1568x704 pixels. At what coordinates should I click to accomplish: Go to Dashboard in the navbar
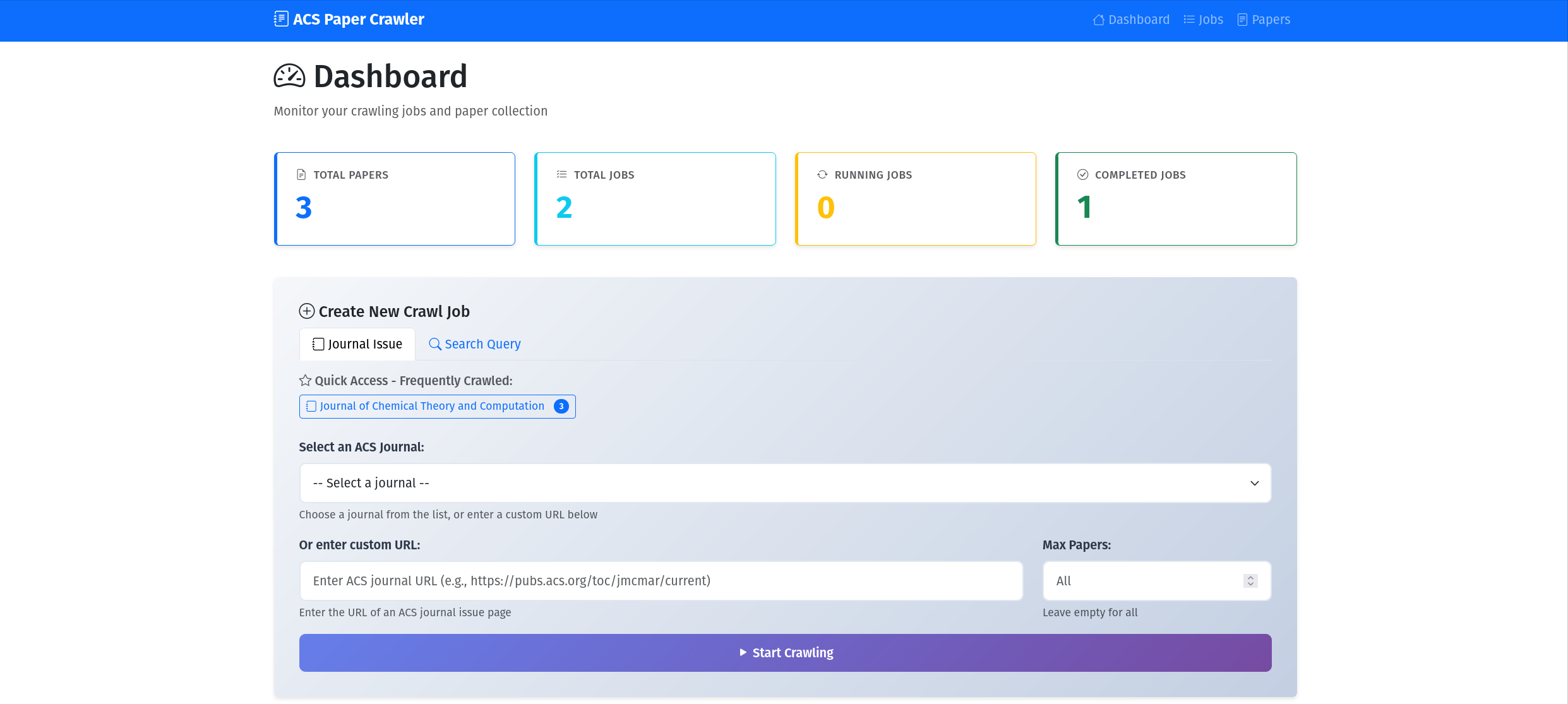pos(1131,20)
